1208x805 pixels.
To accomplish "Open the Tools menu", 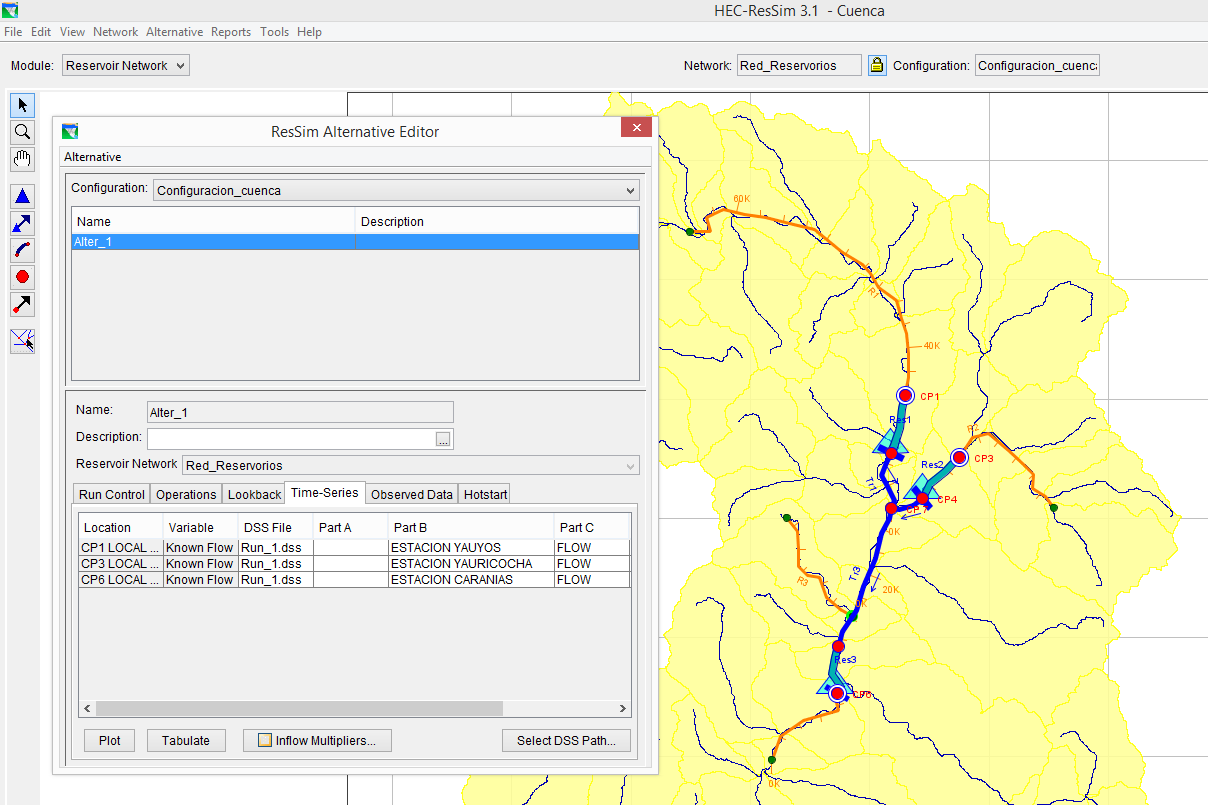I will pyautogui.click(x=275, y=32).
